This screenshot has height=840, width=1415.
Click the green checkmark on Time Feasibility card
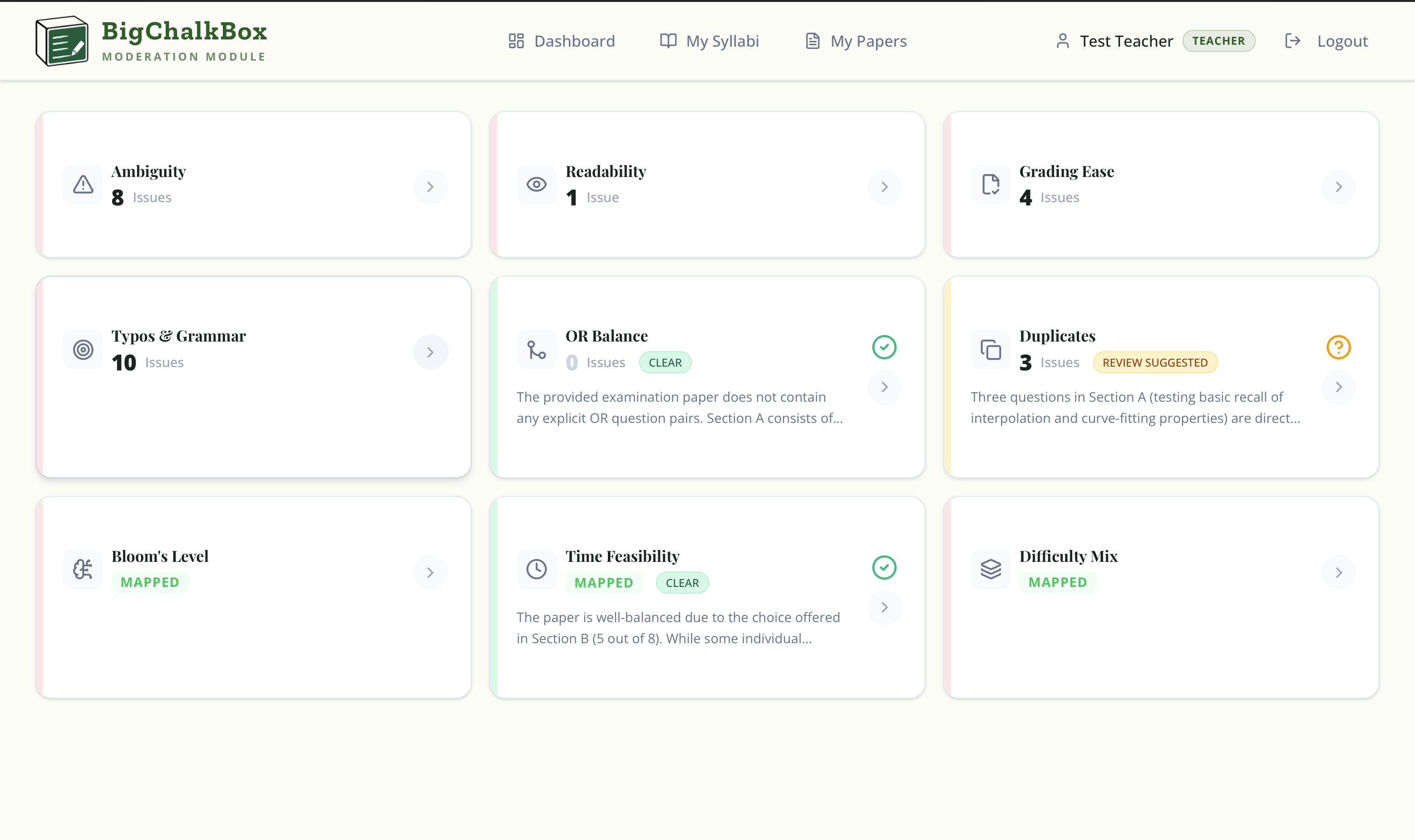point(884,567)
